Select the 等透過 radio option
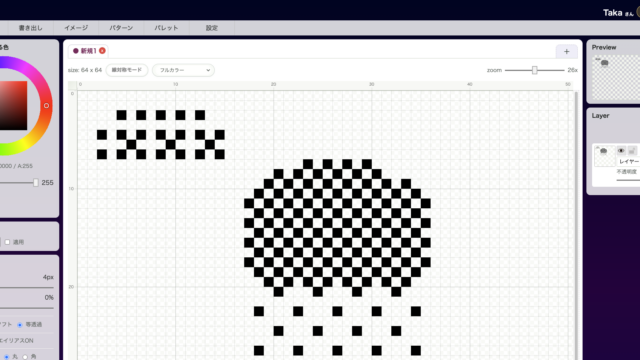Viewport: 640px width, 360px height. click(x=20, y=325)
